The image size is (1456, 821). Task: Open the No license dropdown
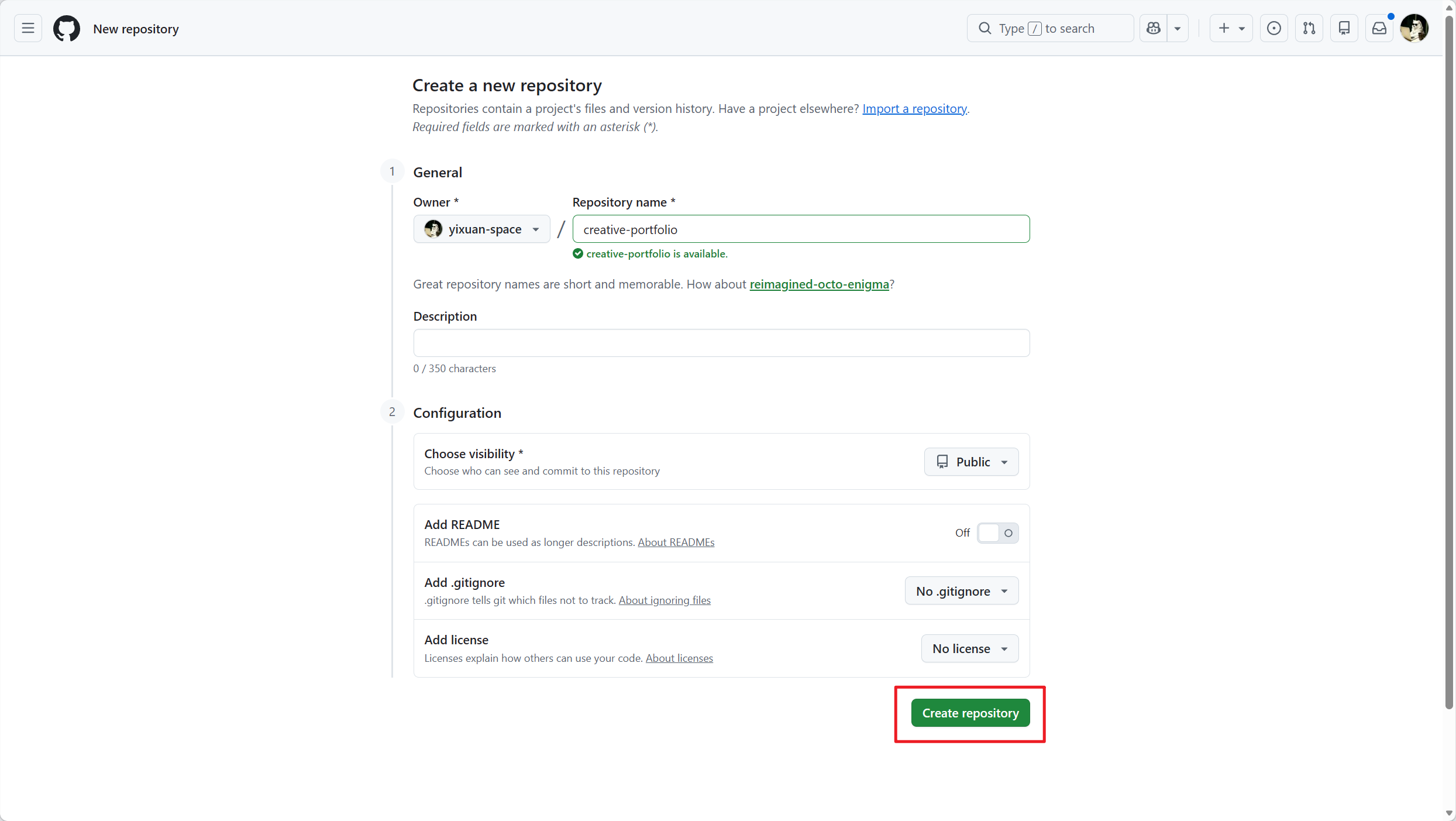coord(969,648)
